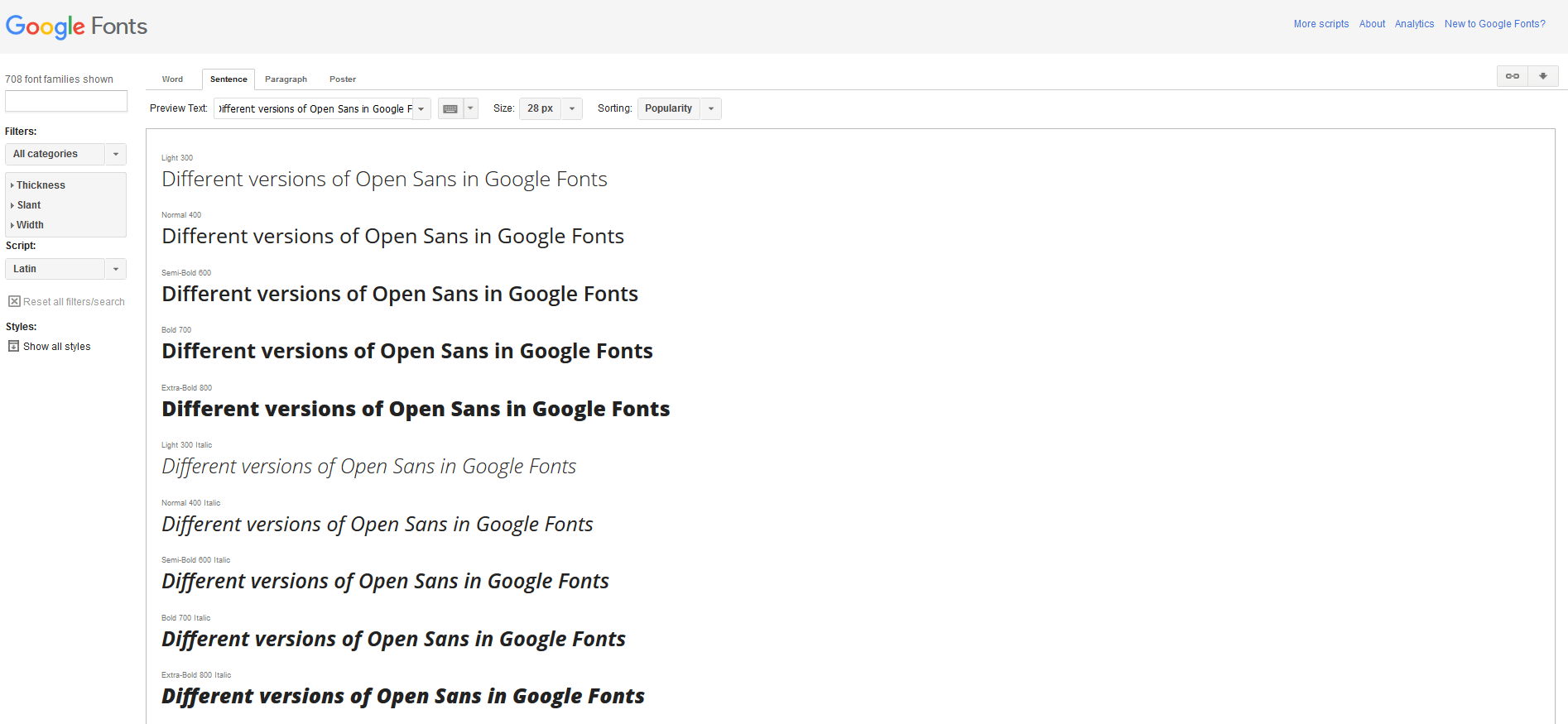The image size is (1568, 724).
Task: Open the keyboard icon preview option
Action: coord(450,108)
